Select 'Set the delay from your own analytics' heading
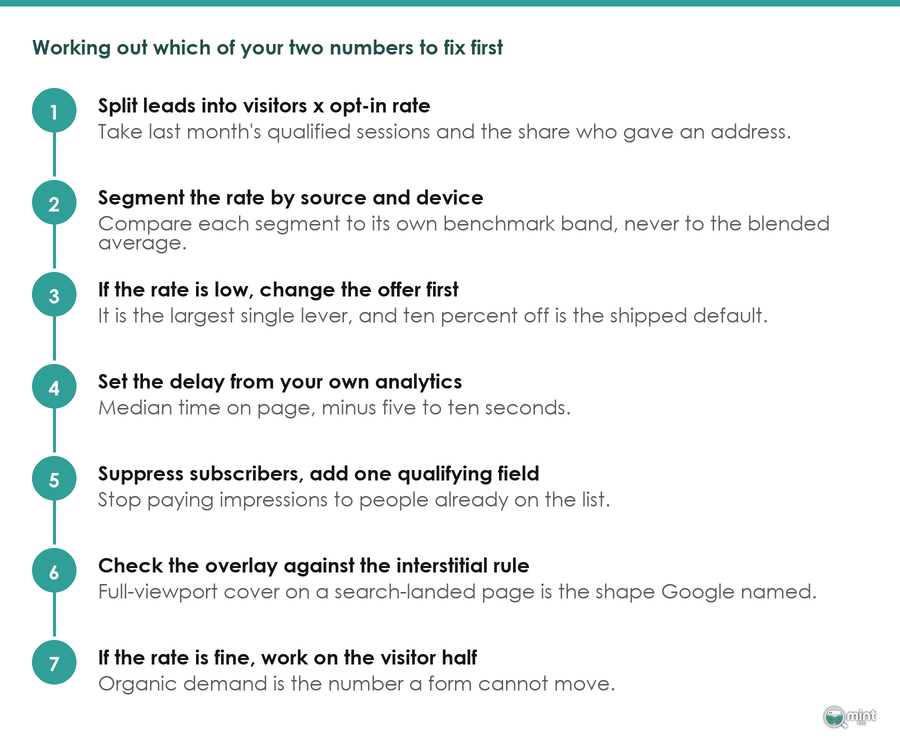The height and width of the screenshot is (752, 900). coord(280,382)
